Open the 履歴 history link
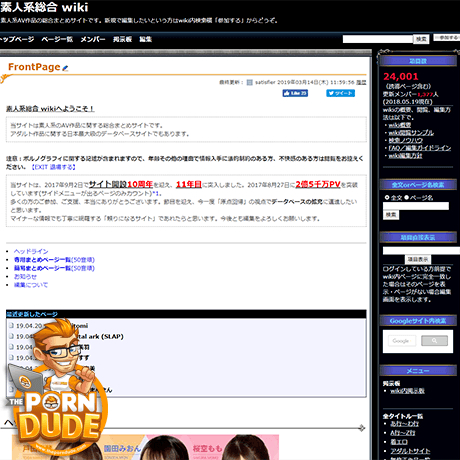Screen dimensions: 460x460 coord(361,82)
